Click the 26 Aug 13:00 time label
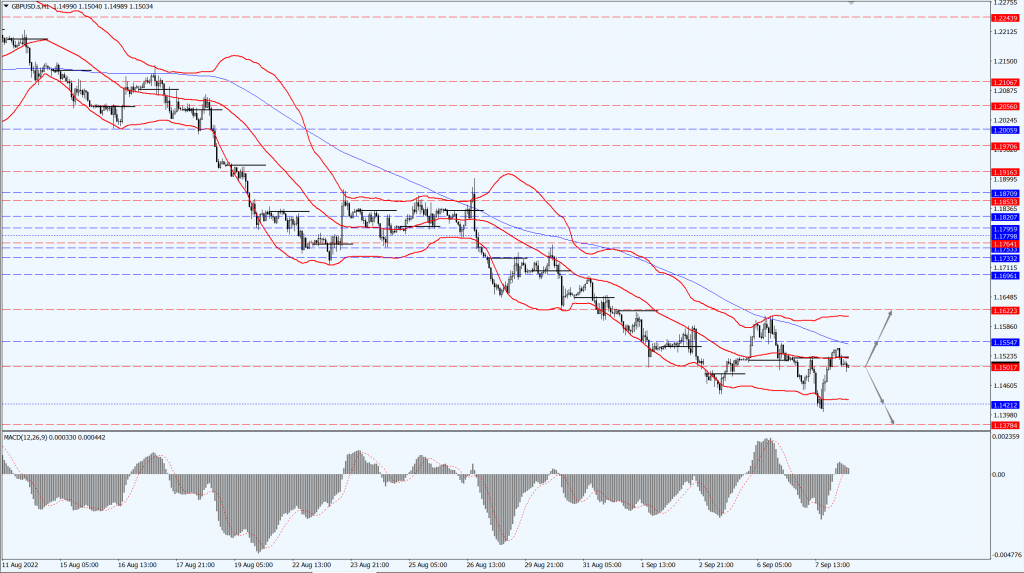 click(486, 565)
